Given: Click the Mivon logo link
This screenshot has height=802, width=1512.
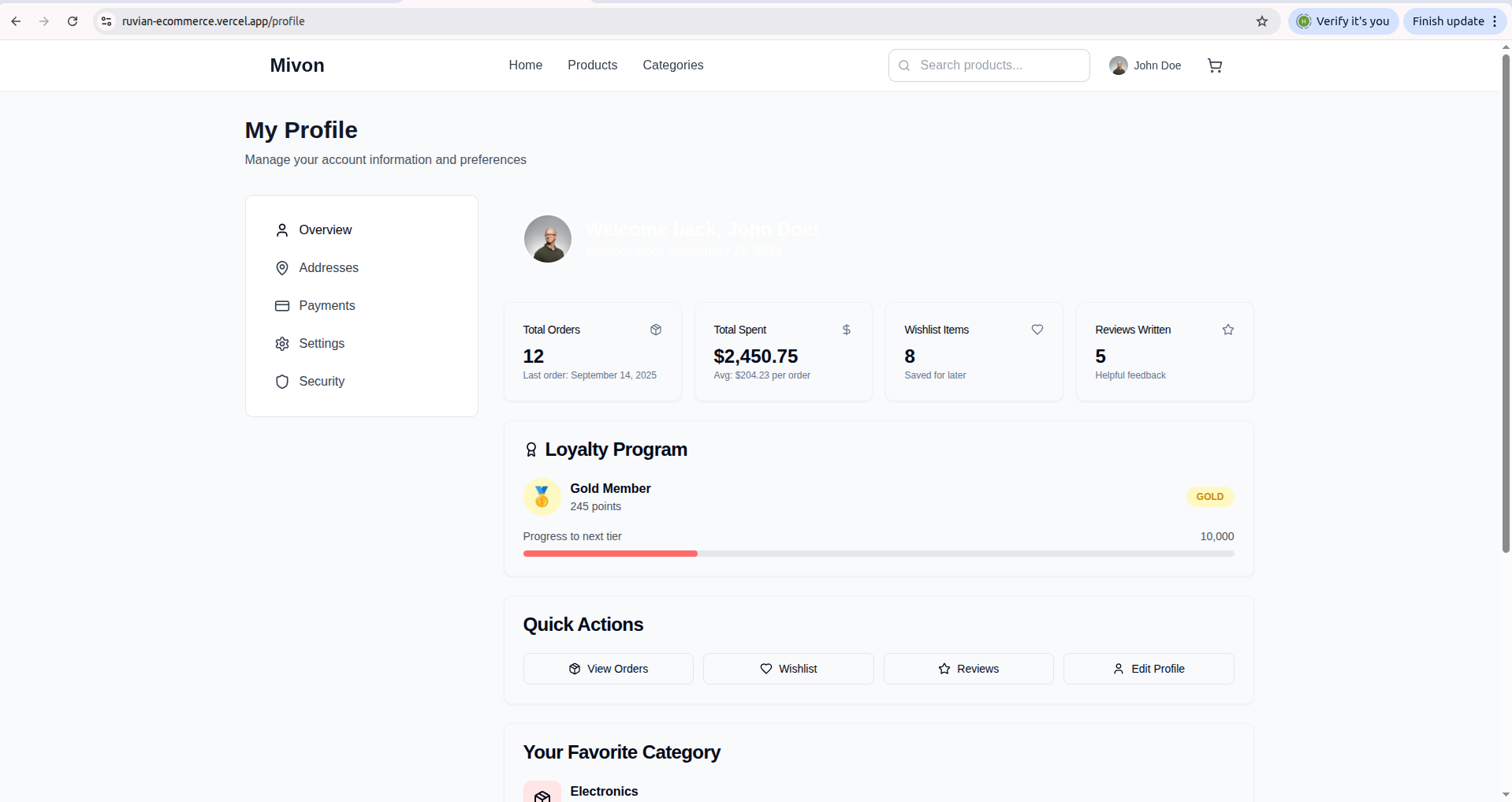Looking at the screenshot, I should click(297, 65).
